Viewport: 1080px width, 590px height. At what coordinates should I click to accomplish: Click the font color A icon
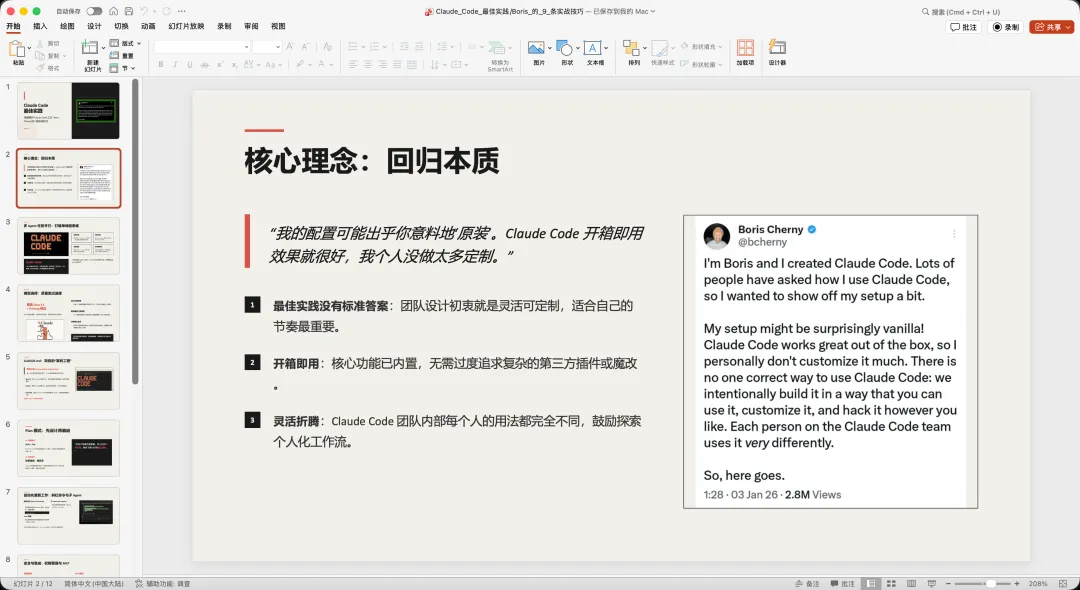coord(321,65)
